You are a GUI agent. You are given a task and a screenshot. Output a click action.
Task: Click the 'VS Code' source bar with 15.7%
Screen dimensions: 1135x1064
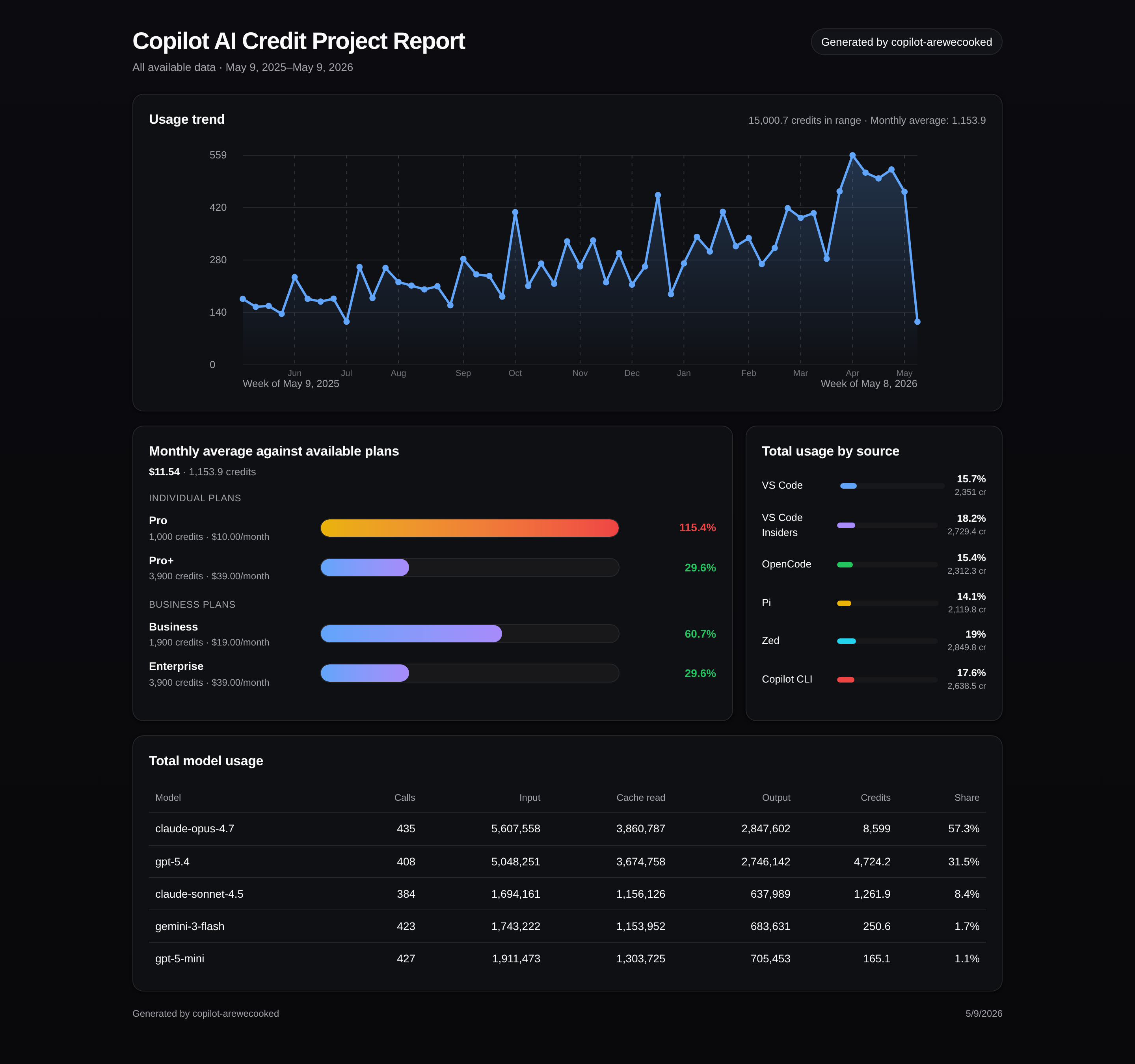[x=892, y=486]
